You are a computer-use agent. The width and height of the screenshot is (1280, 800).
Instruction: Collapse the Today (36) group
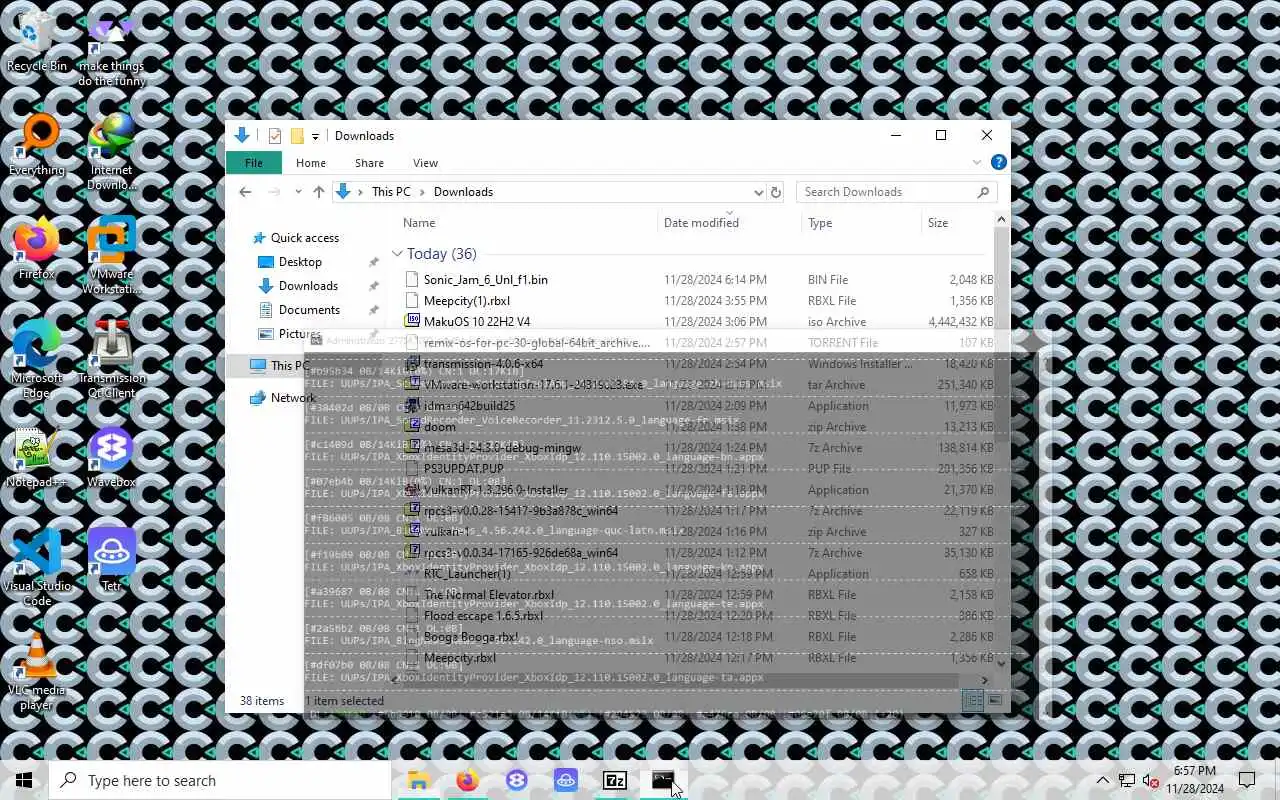tap(398, 254)
